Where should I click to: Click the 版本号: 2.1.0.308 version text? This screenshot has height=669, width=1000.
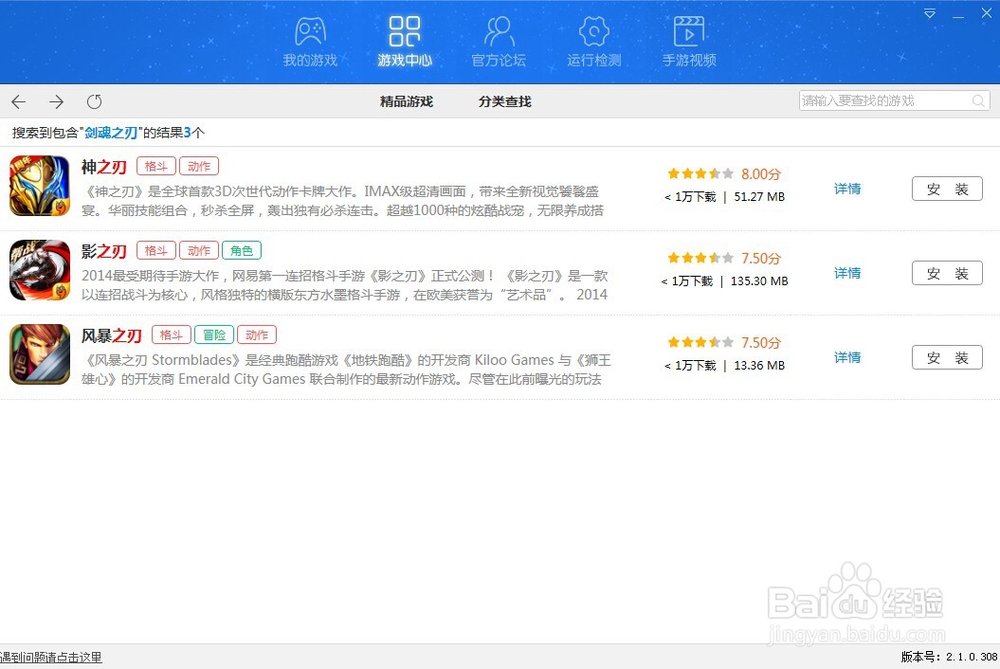949,657
